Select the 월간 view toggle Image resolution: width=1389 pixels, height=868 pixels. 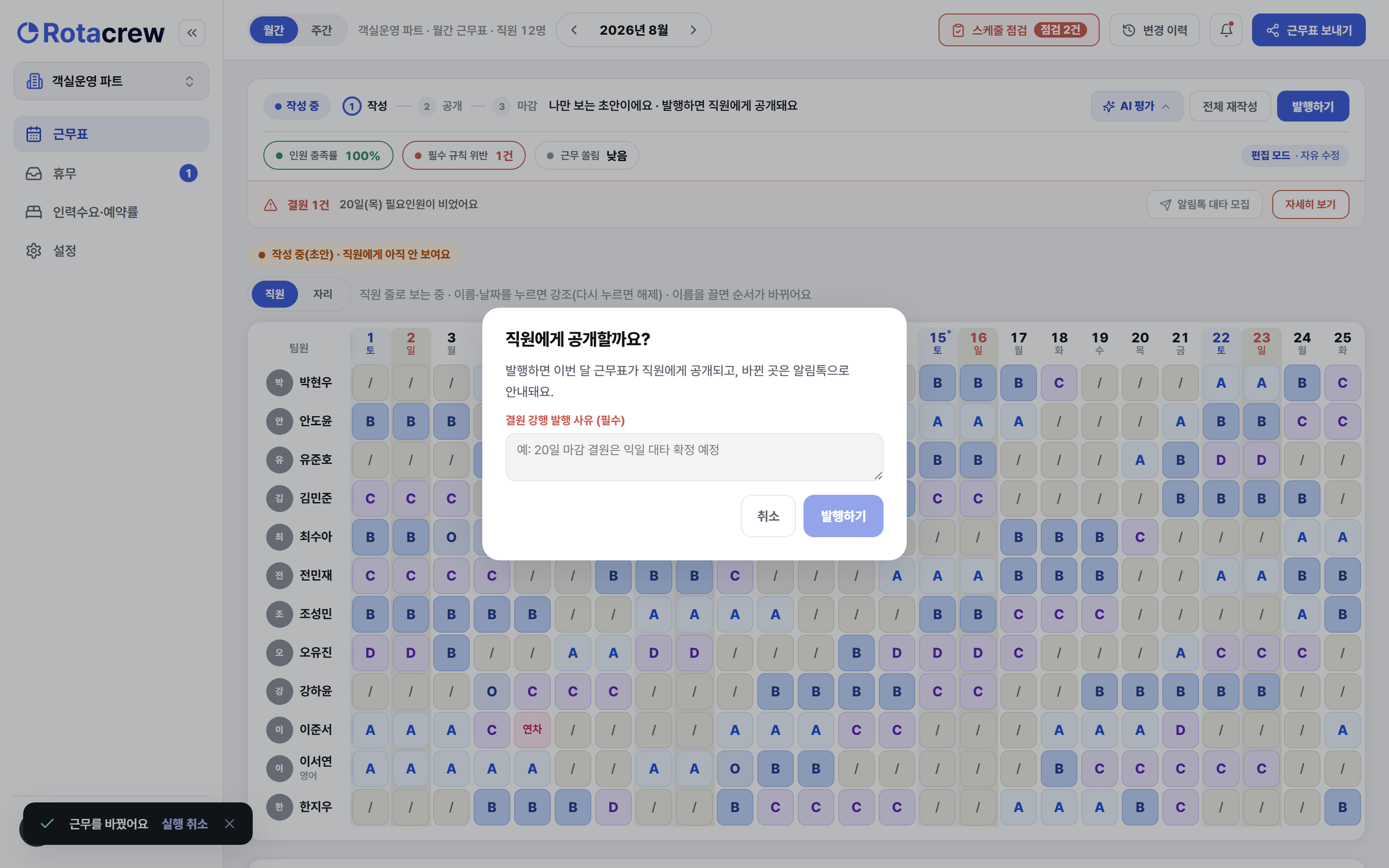(x=274, y=30)
